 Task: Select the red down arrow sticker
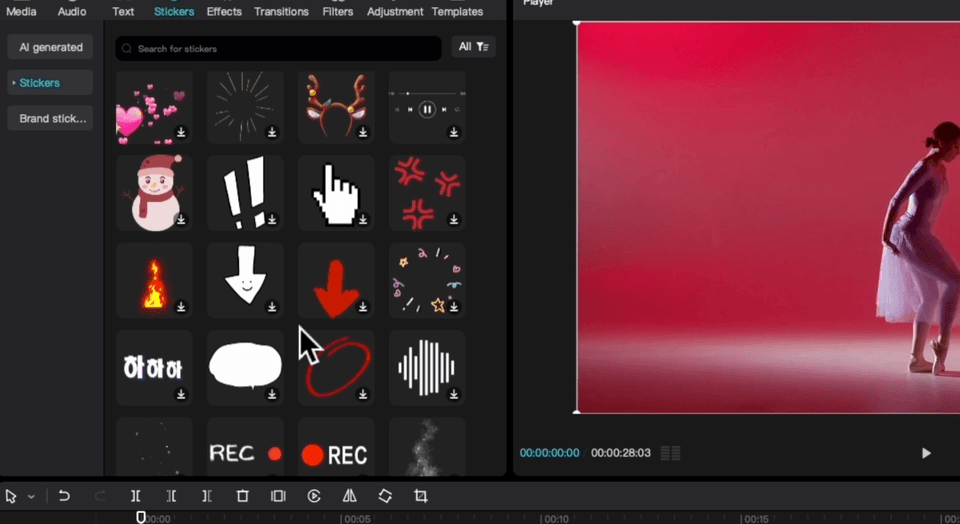(x=336, y=280)
